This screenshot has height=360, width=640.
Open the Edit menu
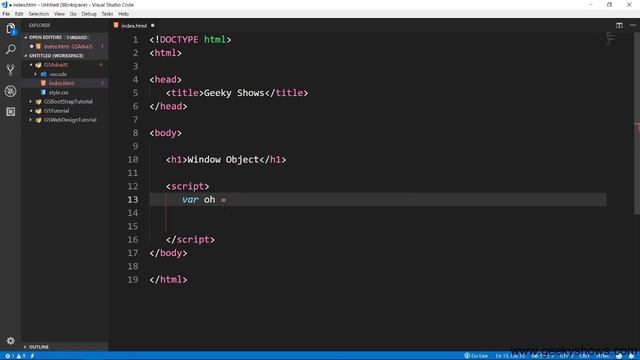click(19, 14)
